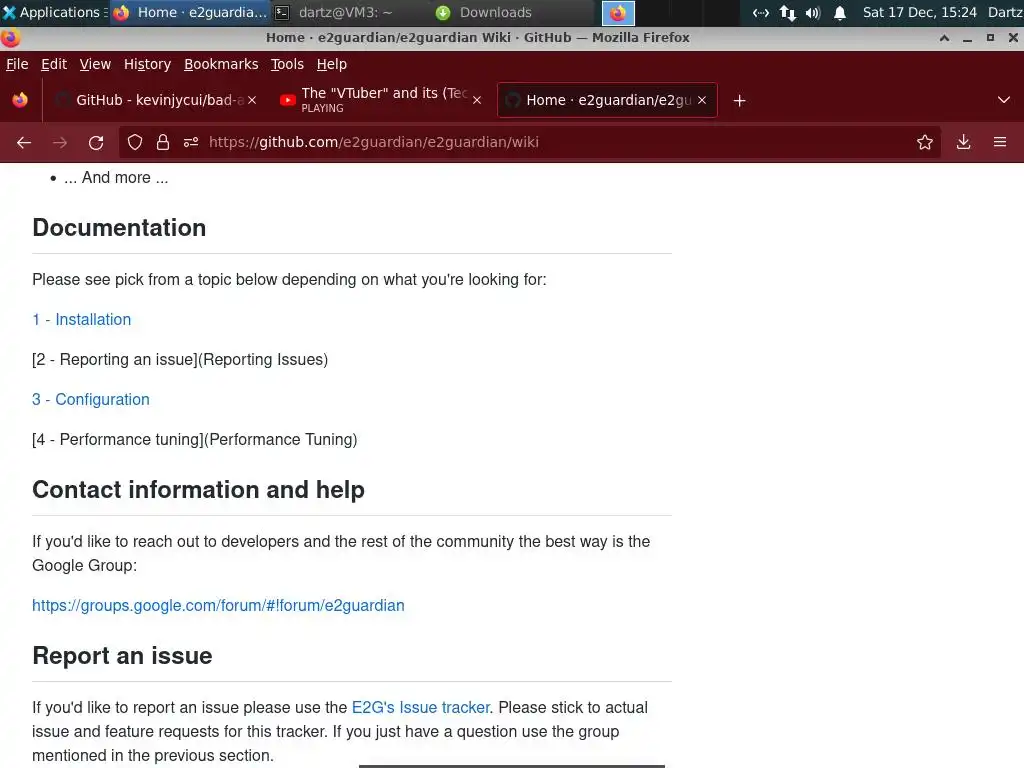Screen dimensions: 1024x768
Task: Click the Contact information and help heading
Action: click(x=199, y=490)
